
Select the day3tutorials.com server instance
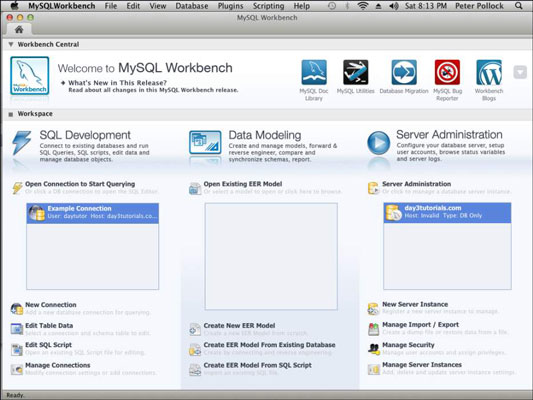point(447,213)
